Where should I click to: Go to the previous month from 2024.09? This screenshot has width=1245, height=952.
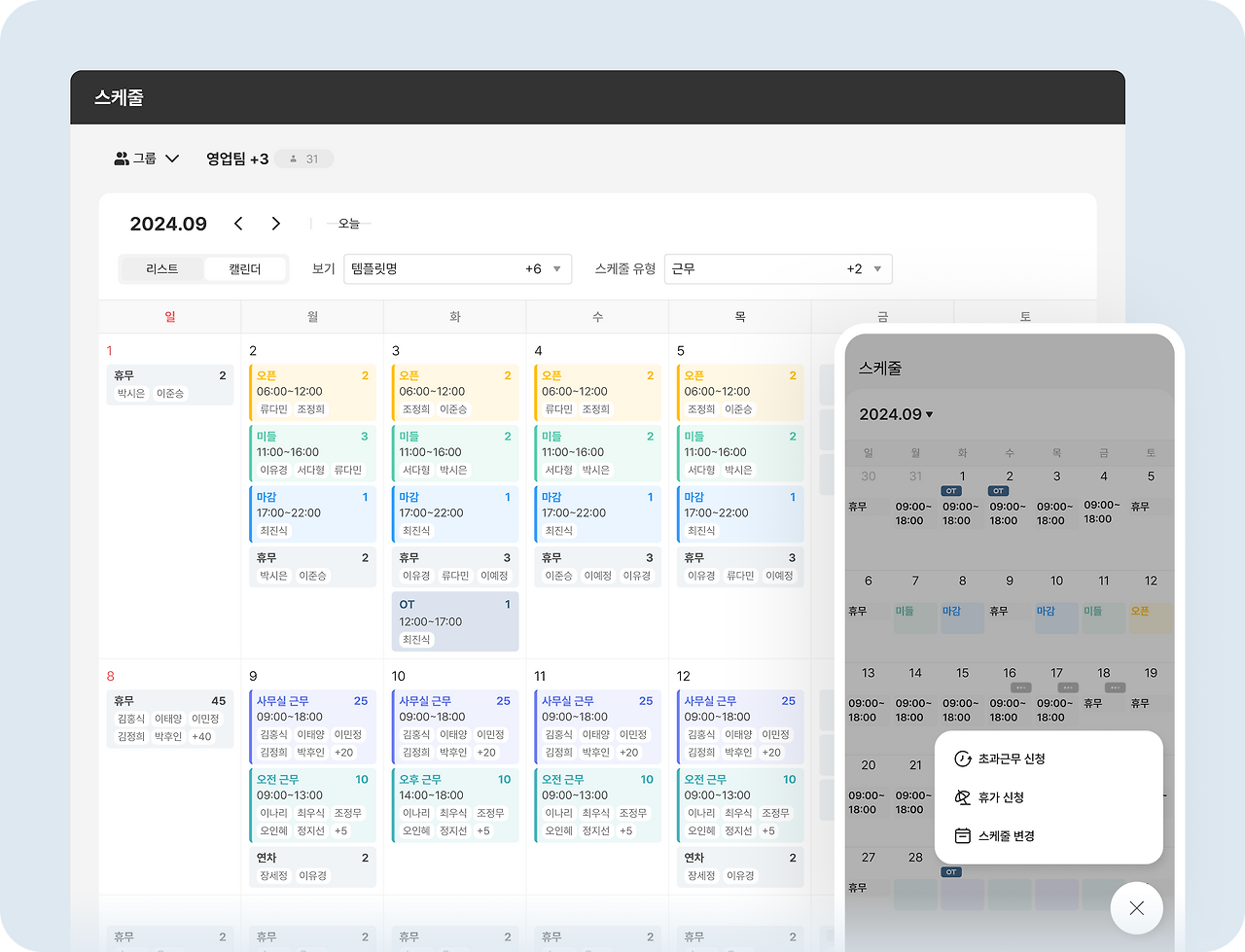coord(238,224)
